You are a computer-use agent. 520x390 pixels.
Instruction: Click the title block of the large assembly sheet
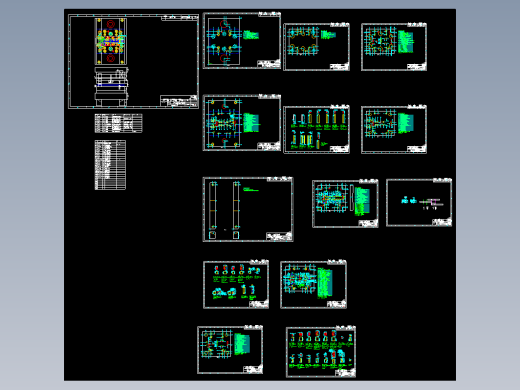coord(179,101)
